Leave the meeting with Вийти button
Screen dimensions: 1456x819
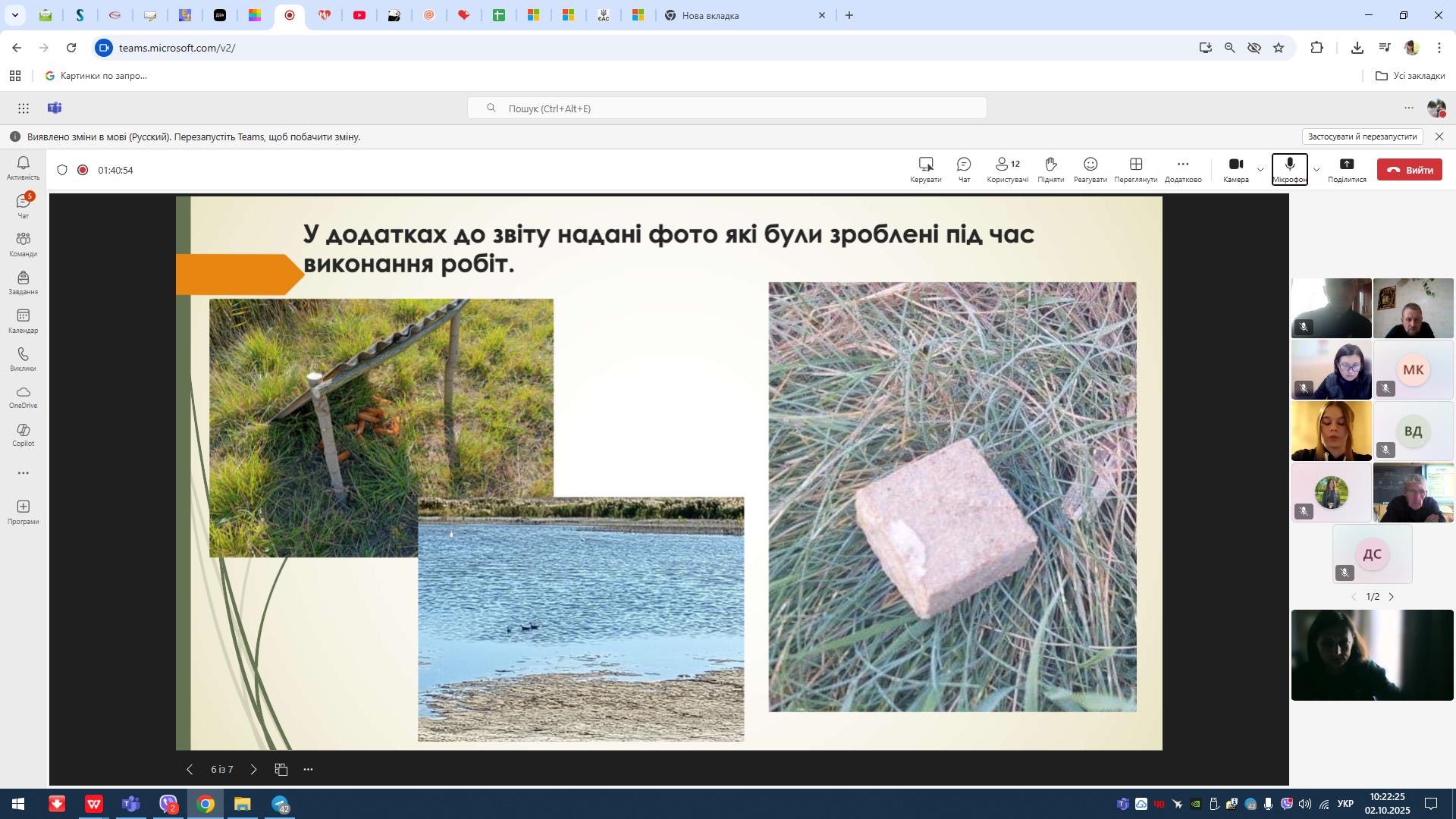click(1409, 170)
